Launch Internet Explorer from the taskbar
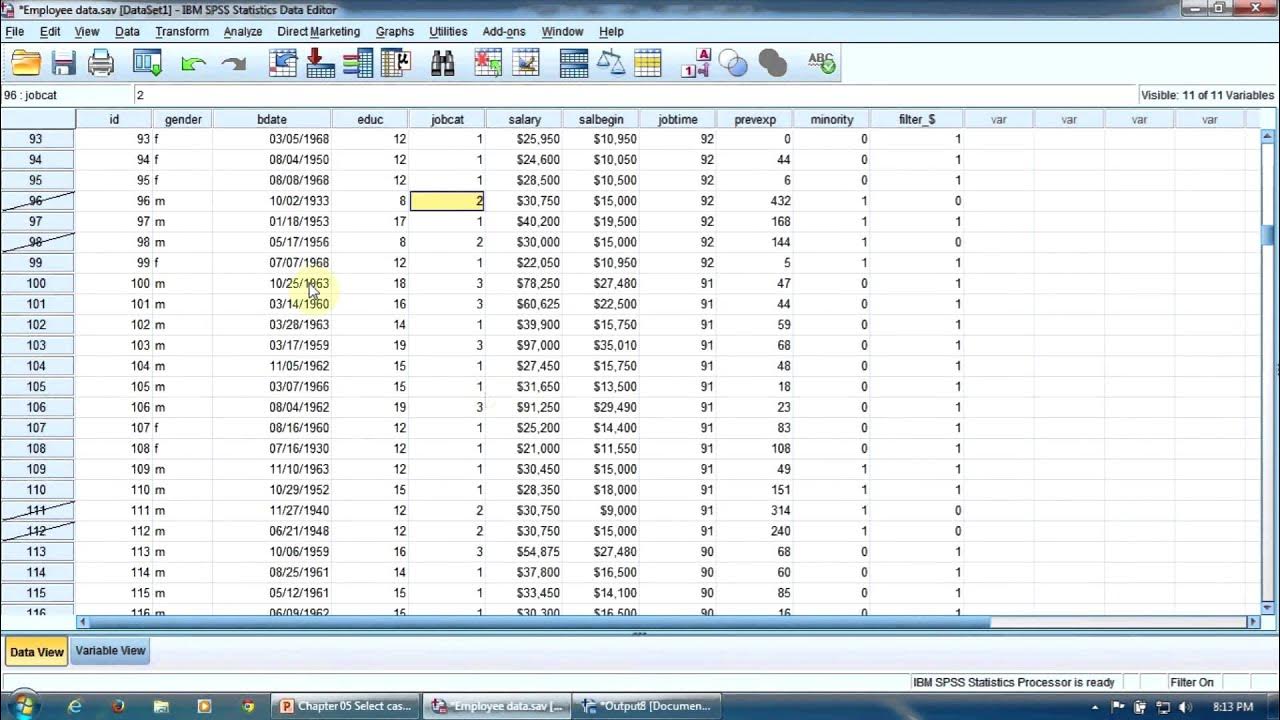 (75, 706)
